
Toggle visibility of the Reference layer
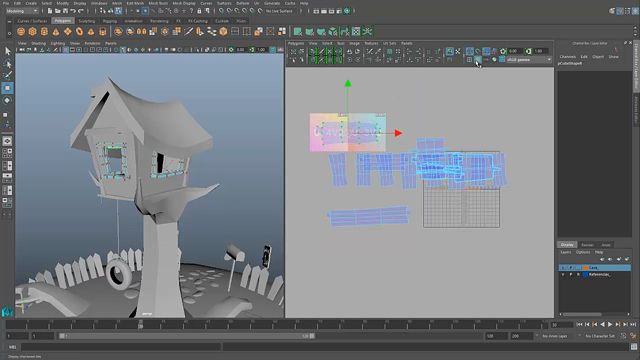pos(563,275)
